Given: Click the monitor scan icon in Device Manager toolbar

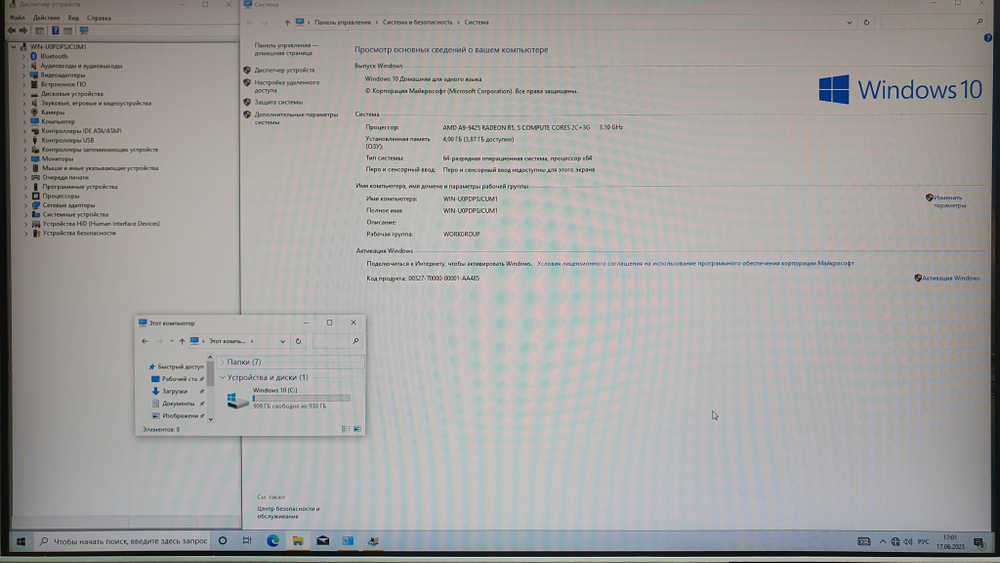Looking at the screenshot, I should [84, 31].
